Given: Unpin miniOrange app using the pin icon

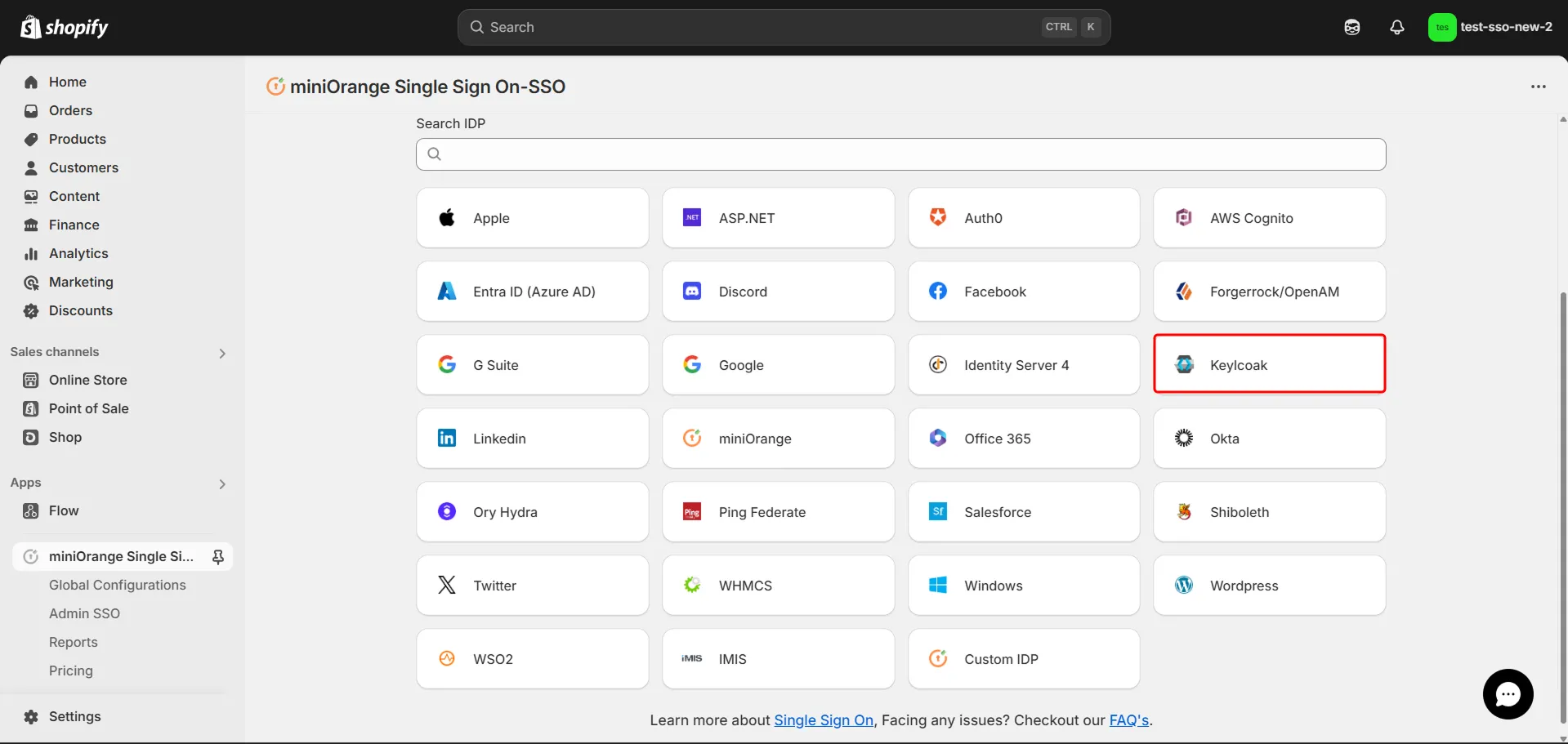Looking at the screenshot, I should pyautogui.click(x=218, y=557).
